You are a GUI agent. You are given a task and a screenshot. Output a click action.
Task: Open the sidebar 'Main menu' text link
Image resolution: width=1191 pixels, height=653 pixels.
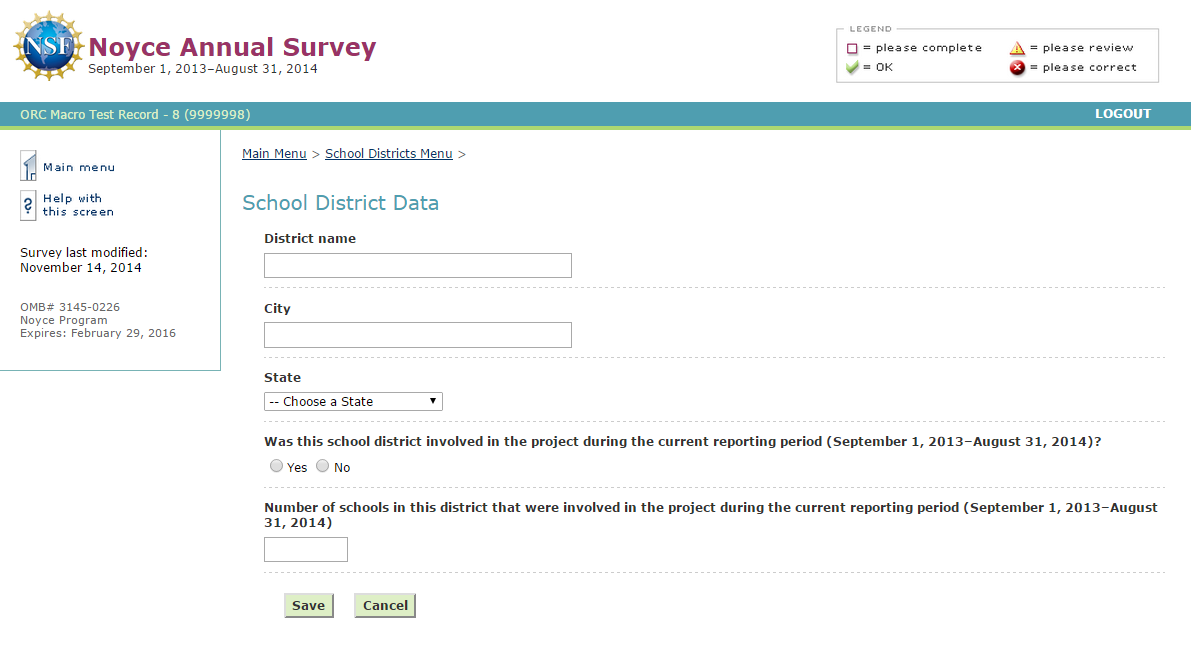79,167
